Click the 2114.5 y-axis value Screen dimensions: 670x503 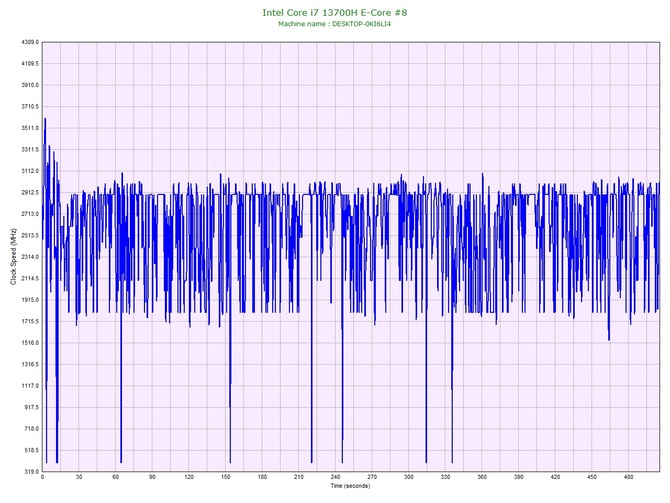[x=30, y=279]
